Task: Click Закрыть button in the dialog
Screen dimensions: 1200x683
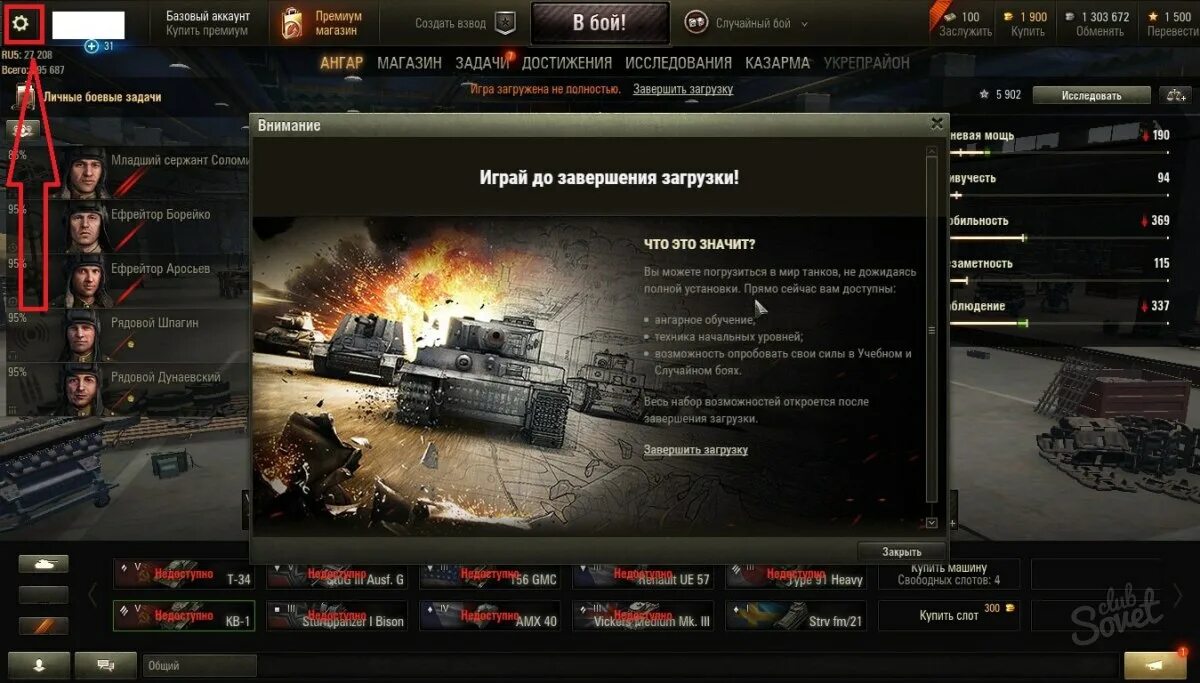Action: pyautogui.click(x=901, y=551)
